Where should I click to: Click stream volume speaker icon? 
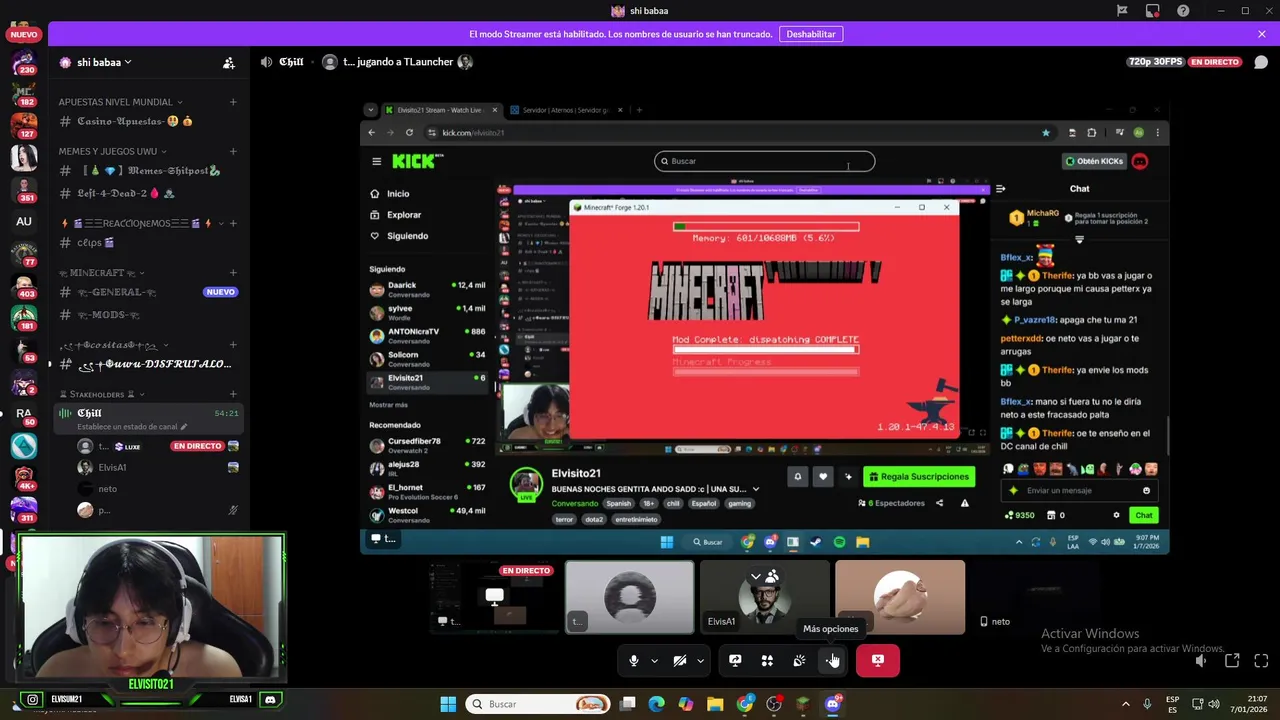pos(1201,661)
